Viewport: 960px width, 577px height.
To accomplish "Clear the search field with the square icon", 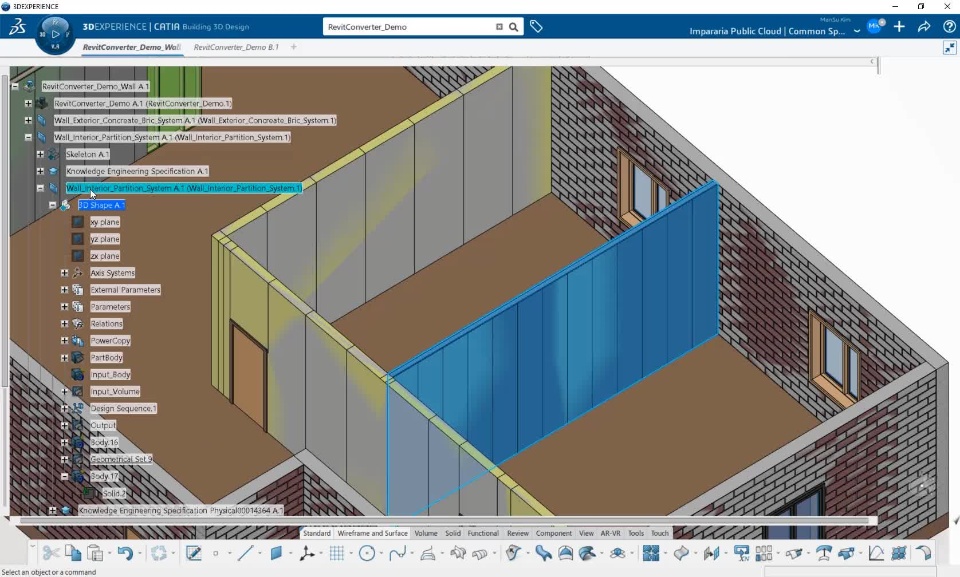I will (x=499, y=27).
